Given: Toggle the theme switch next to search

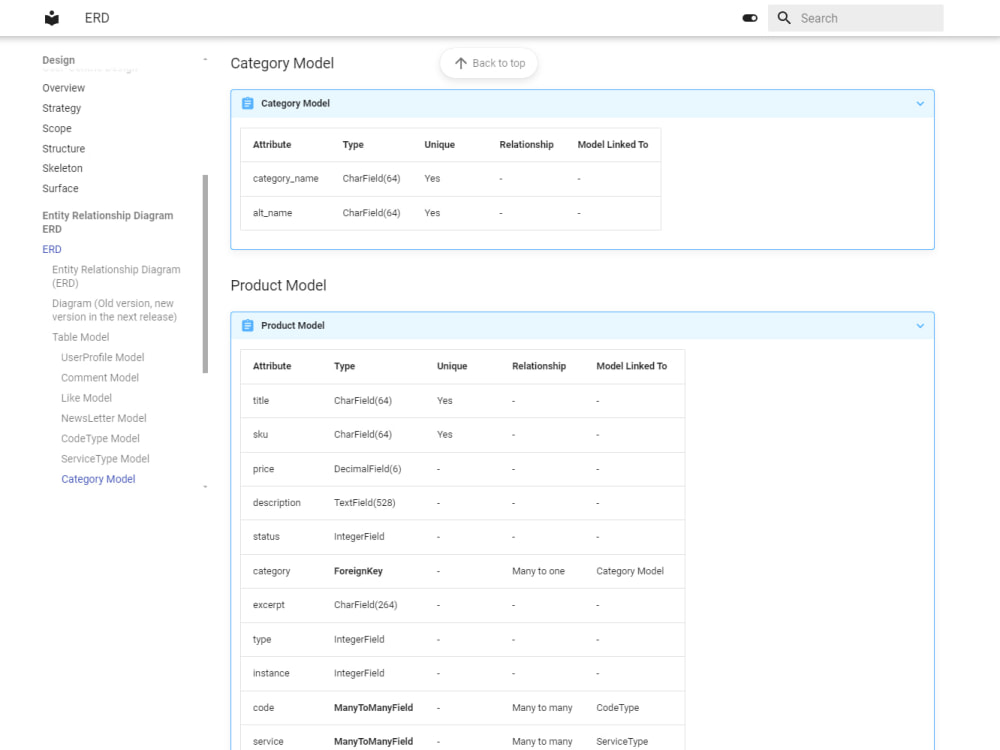Looking at the screenshot, I should click(x=749, y=17).
